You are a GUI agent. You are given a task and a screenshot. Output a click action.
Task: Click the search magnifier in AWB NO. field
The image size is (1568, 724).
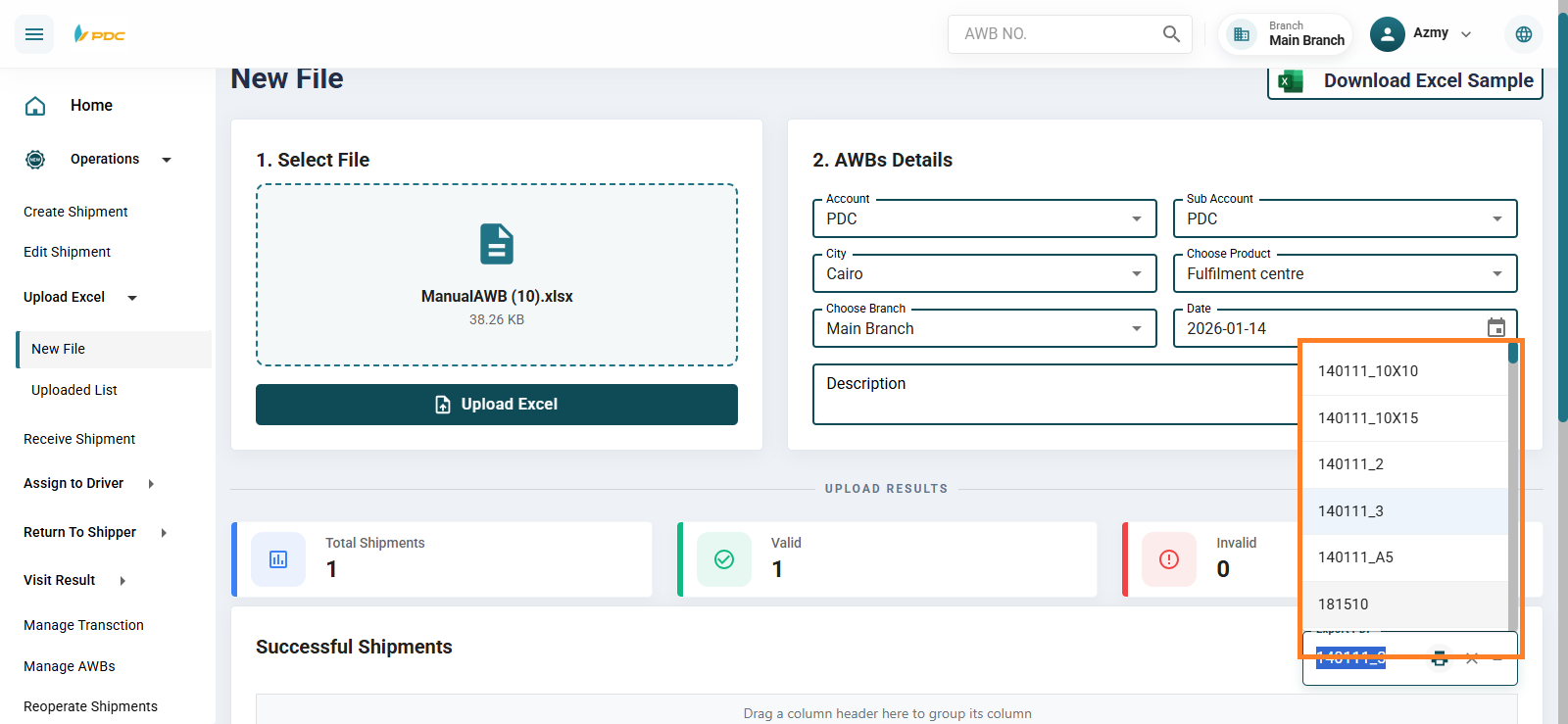pos(1171,34)
